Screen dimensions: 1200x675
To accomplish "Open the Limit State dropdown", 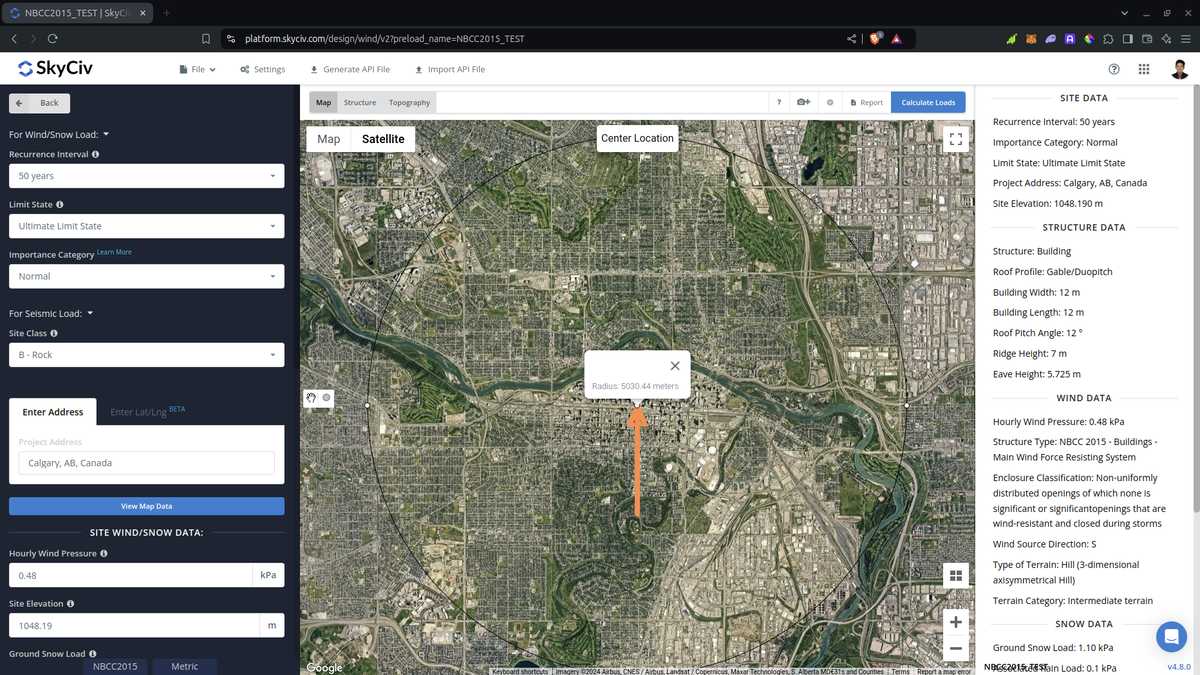I will 146,226.
